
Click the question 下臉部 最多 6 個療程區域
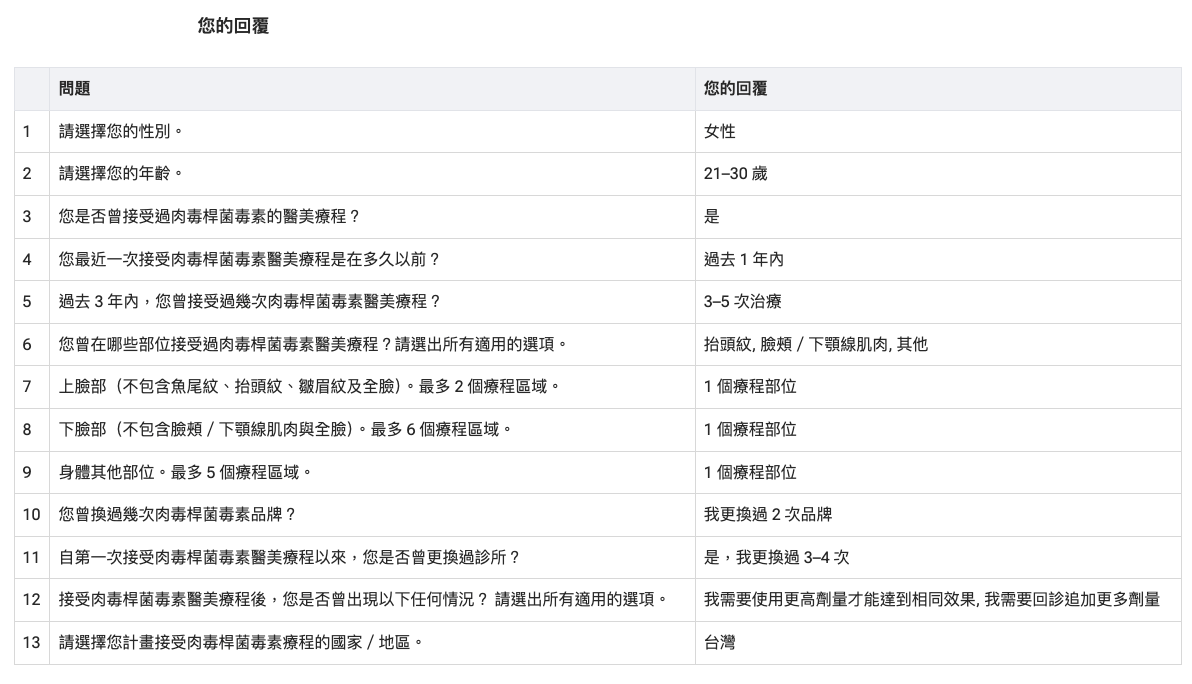coord(286,429)
